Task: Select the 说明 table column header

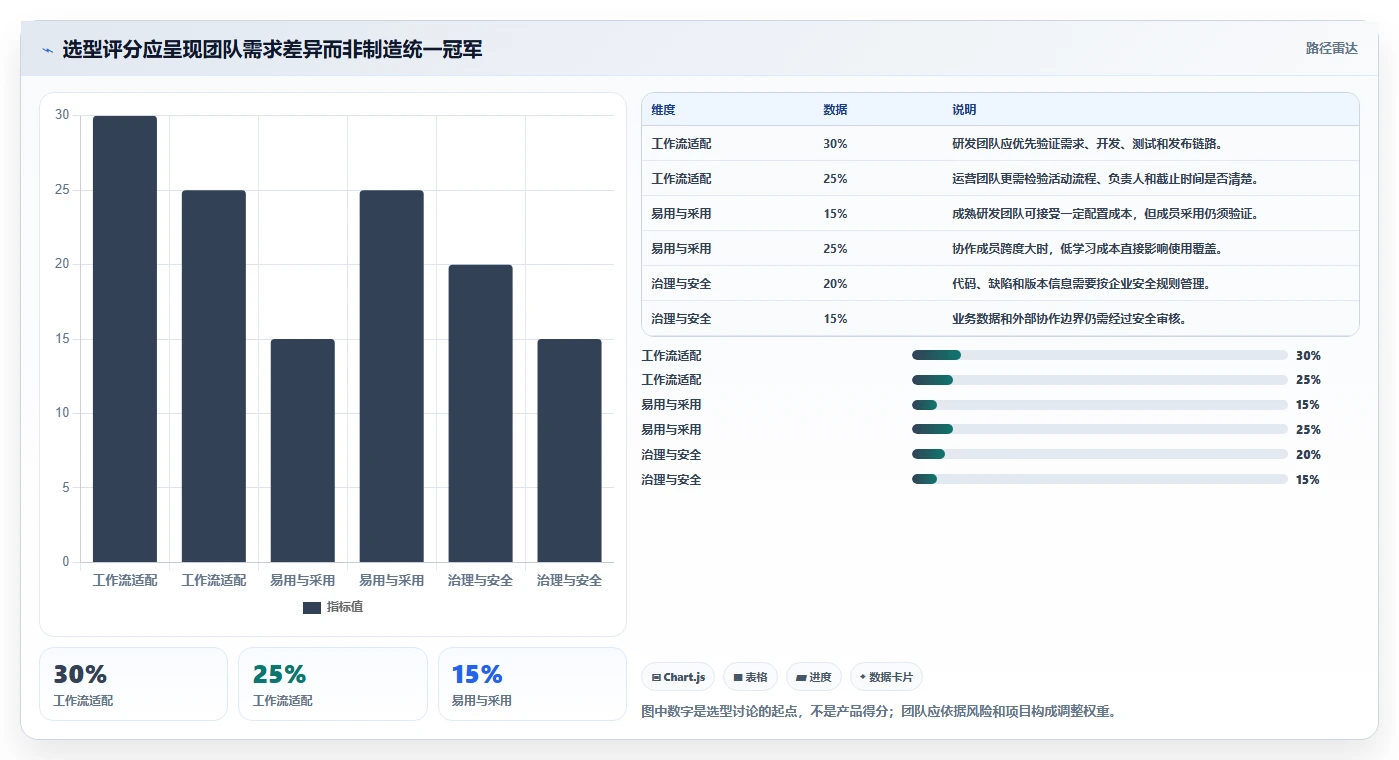Action: pyautogui.click(x=964, y=110)
